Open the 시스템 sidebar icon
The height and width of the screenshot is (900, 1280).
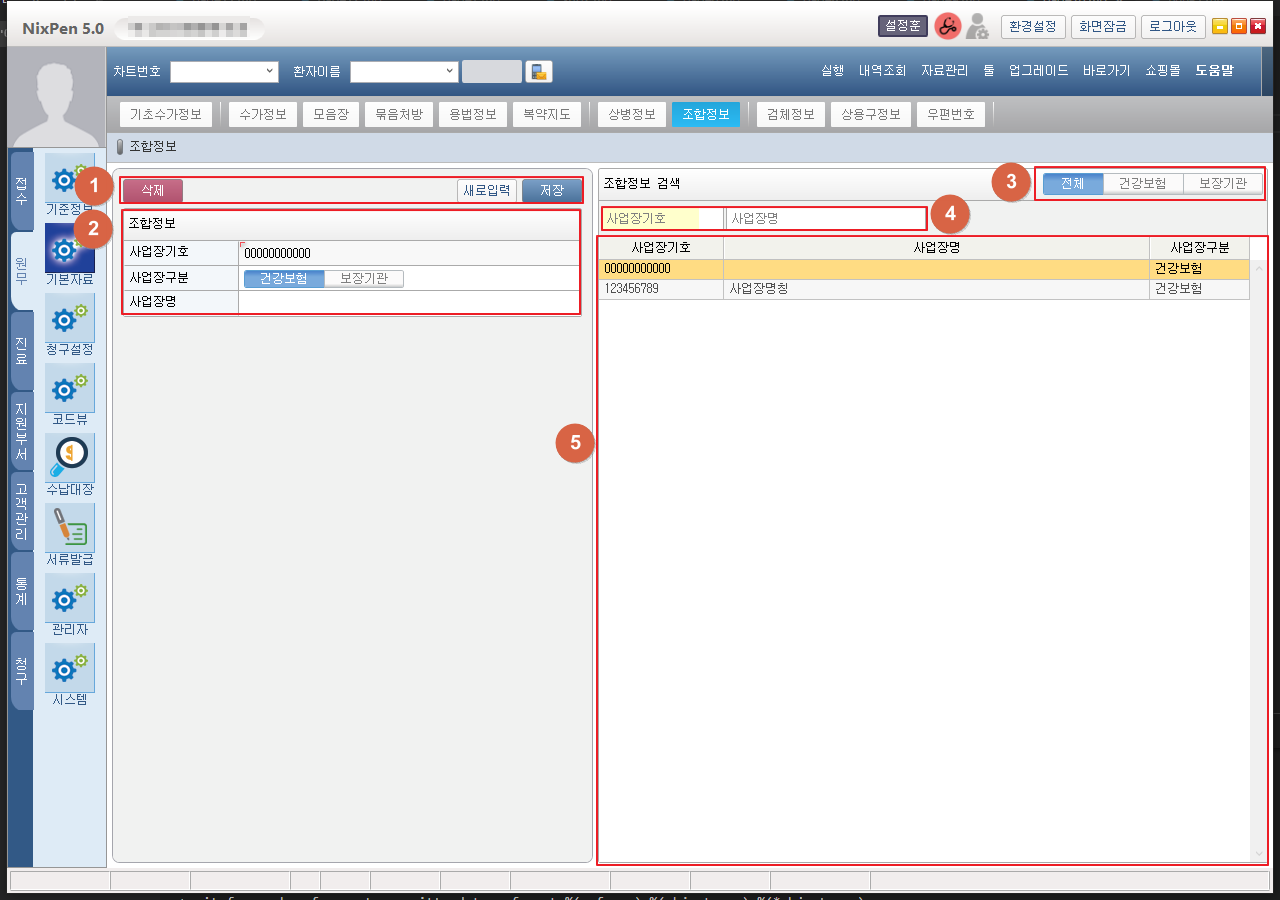70,668
